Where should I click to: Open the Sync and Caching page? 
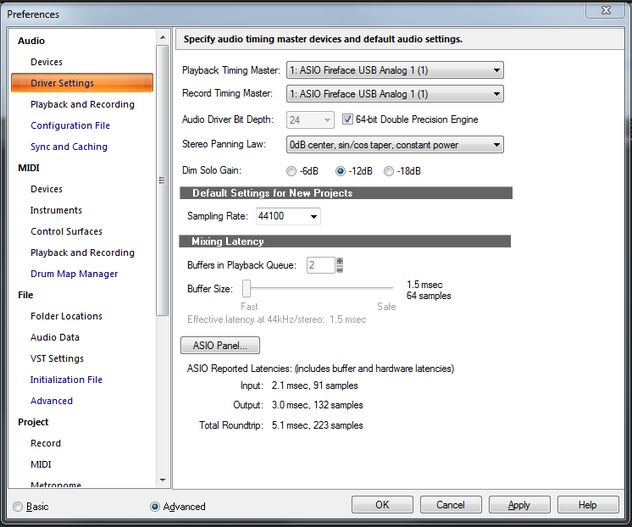(68, 147)
